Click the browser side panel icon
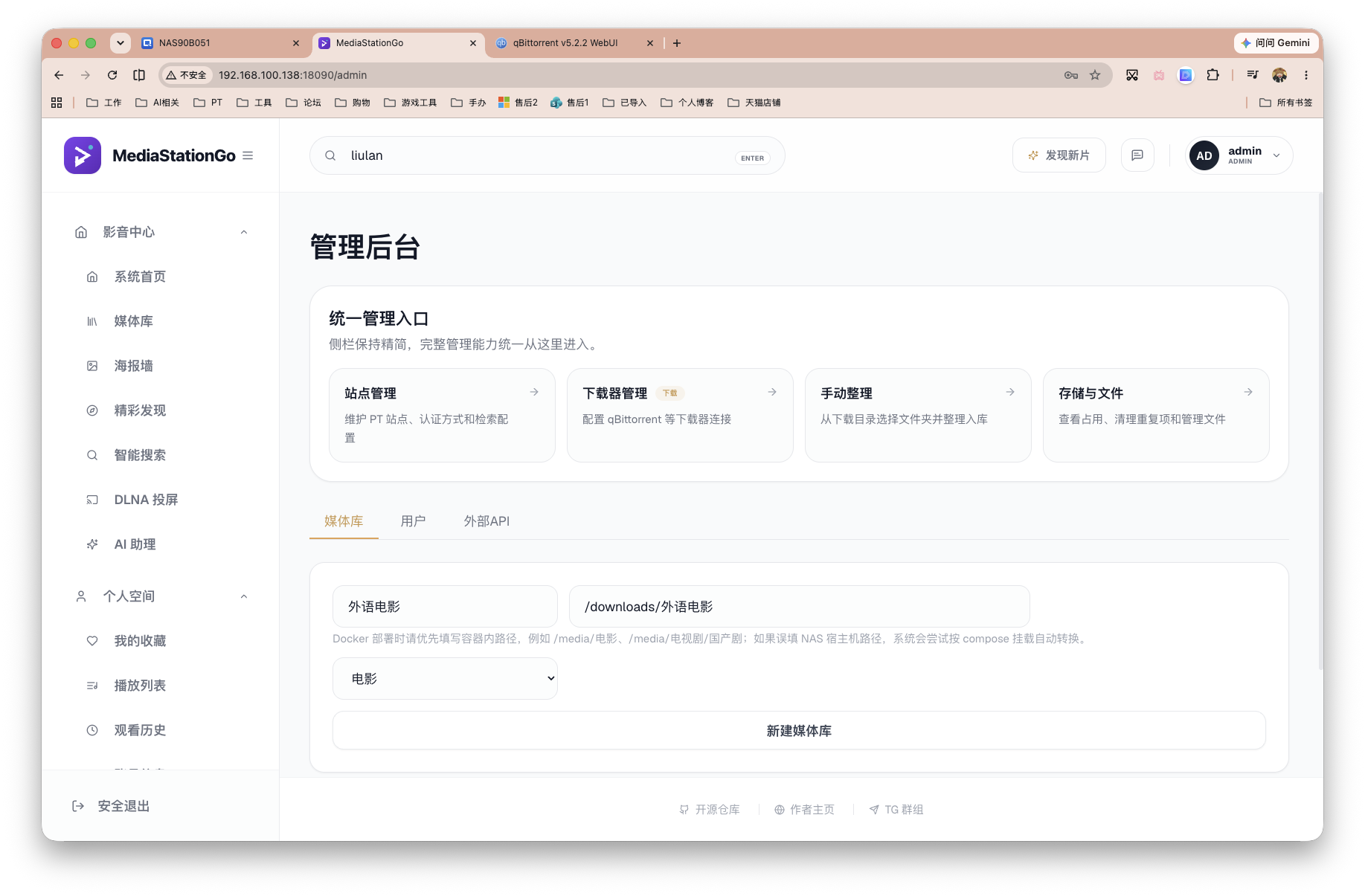The height and width of the screenshot is (896, 1365). (x=139, y=75)
